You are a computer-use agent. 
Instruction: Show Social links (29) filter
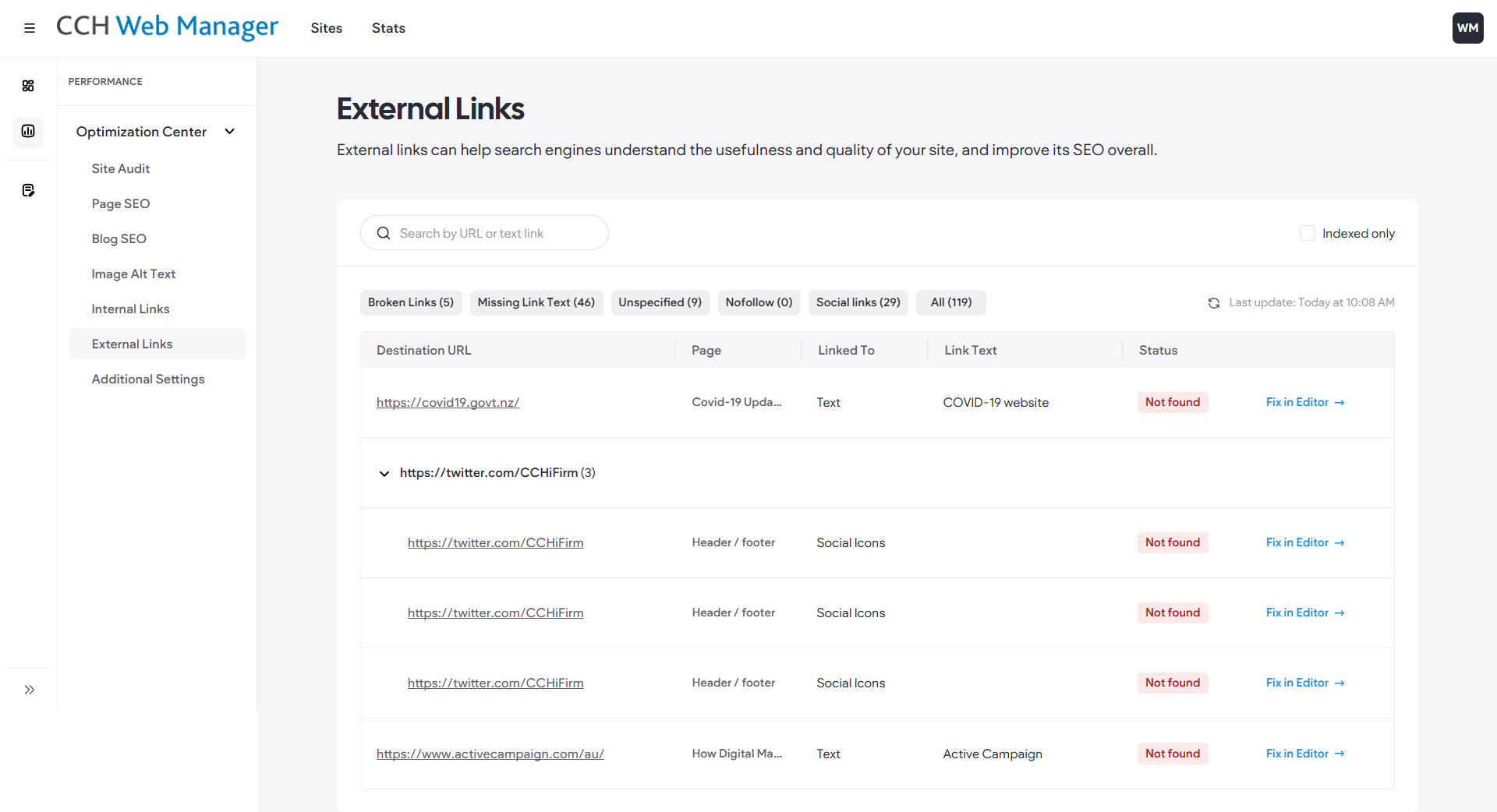858,302
